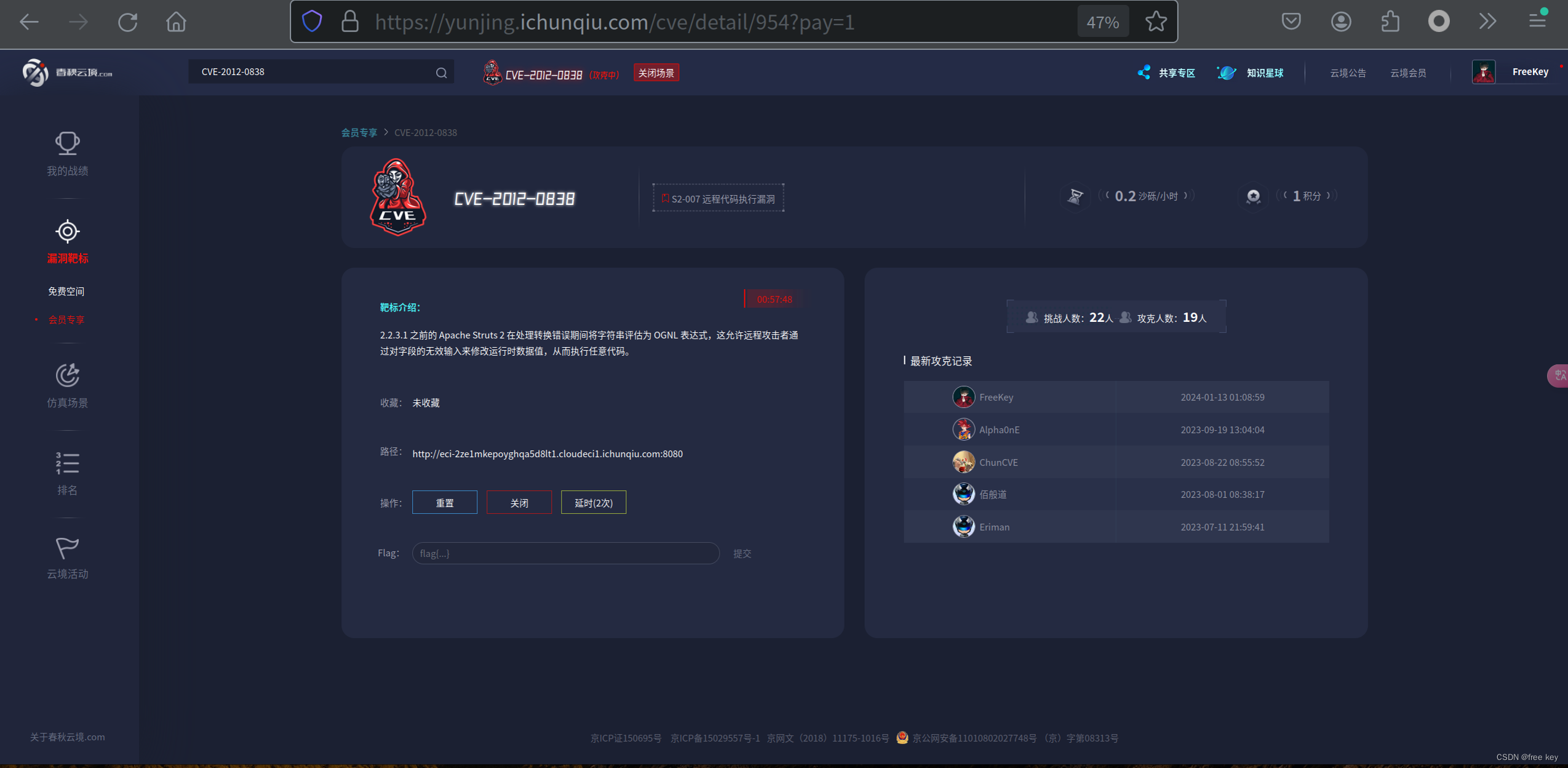Click the 共享专区 share icon
1568x768 pixels.
point(1144,73)
